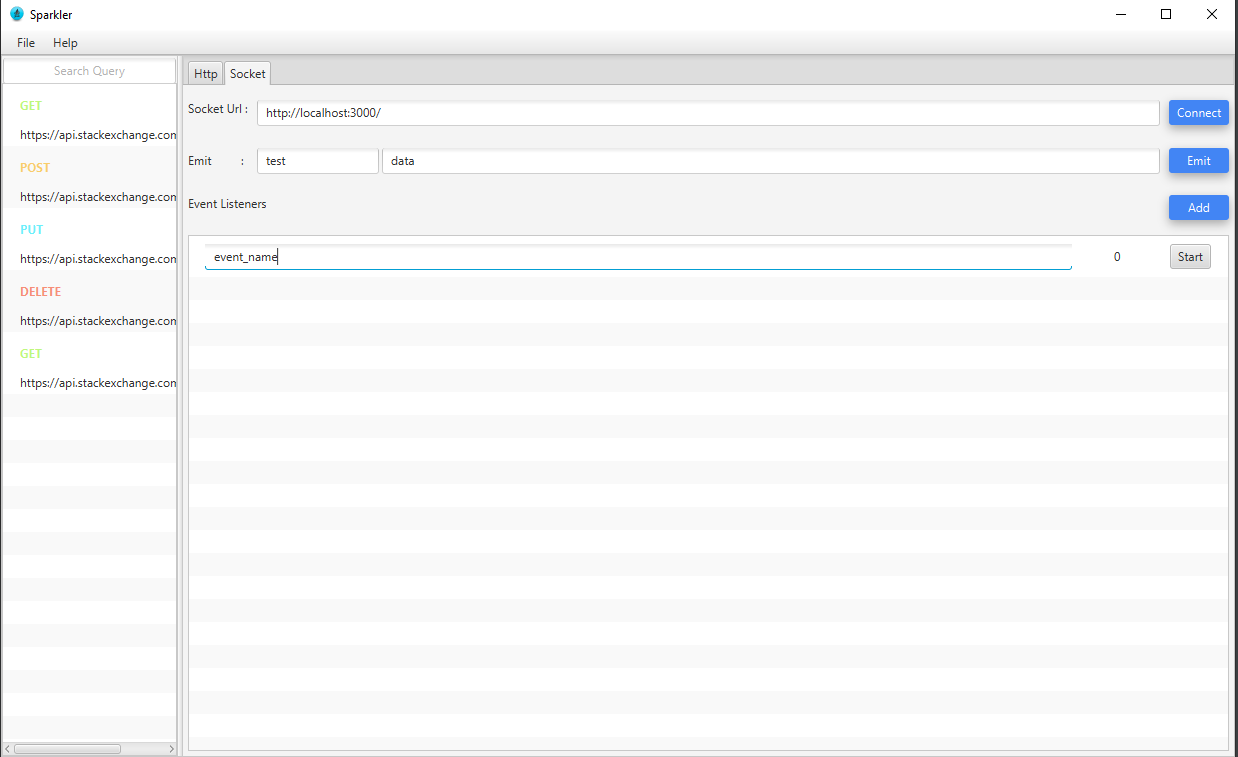Viewport: 1238px width, 757px height.
Task: Click the Search Query field
Action: tap(89, 71)
